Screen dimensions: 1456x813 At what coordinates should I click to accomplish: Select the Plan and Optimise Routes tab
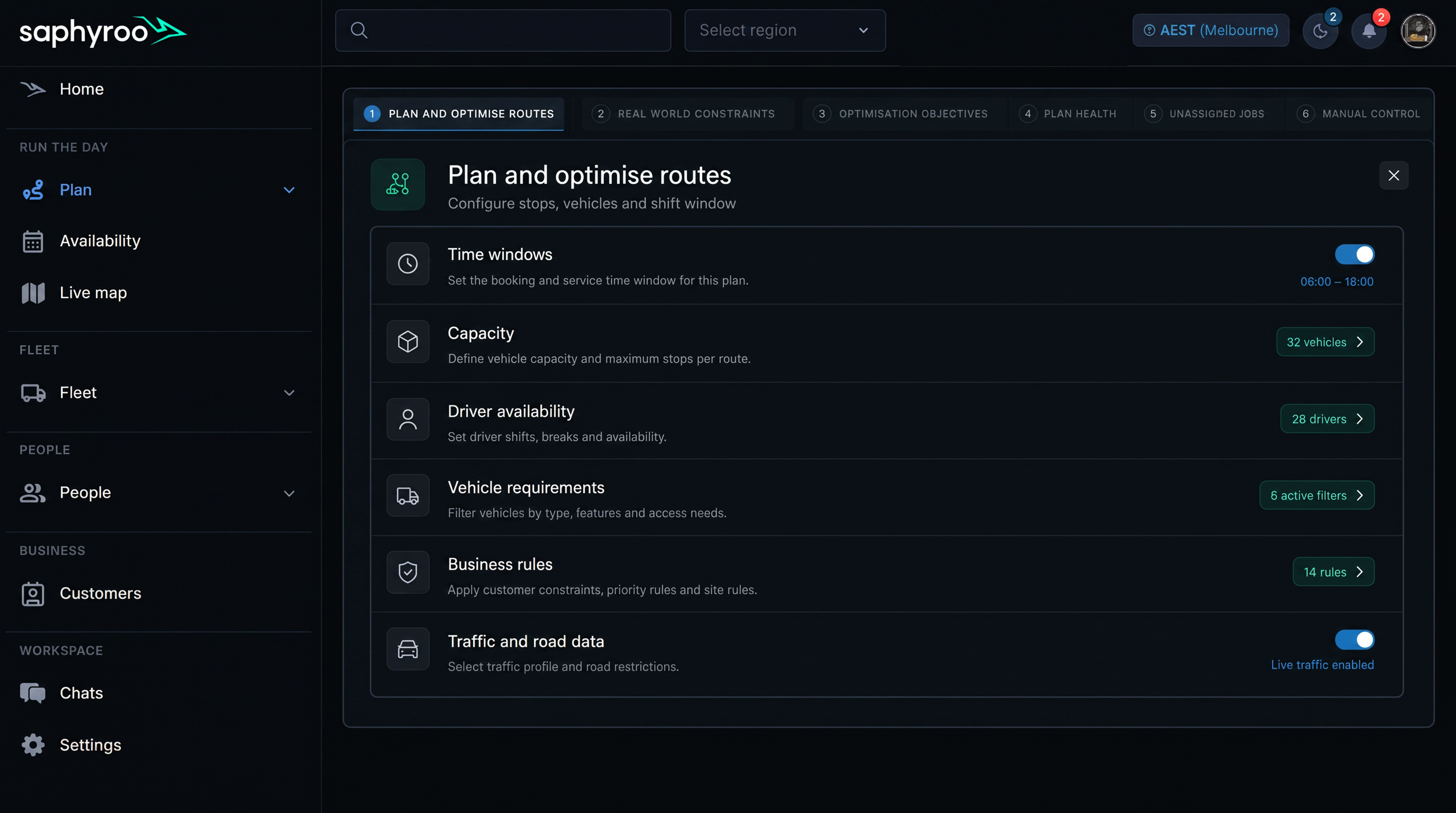[x=458, y=114]
